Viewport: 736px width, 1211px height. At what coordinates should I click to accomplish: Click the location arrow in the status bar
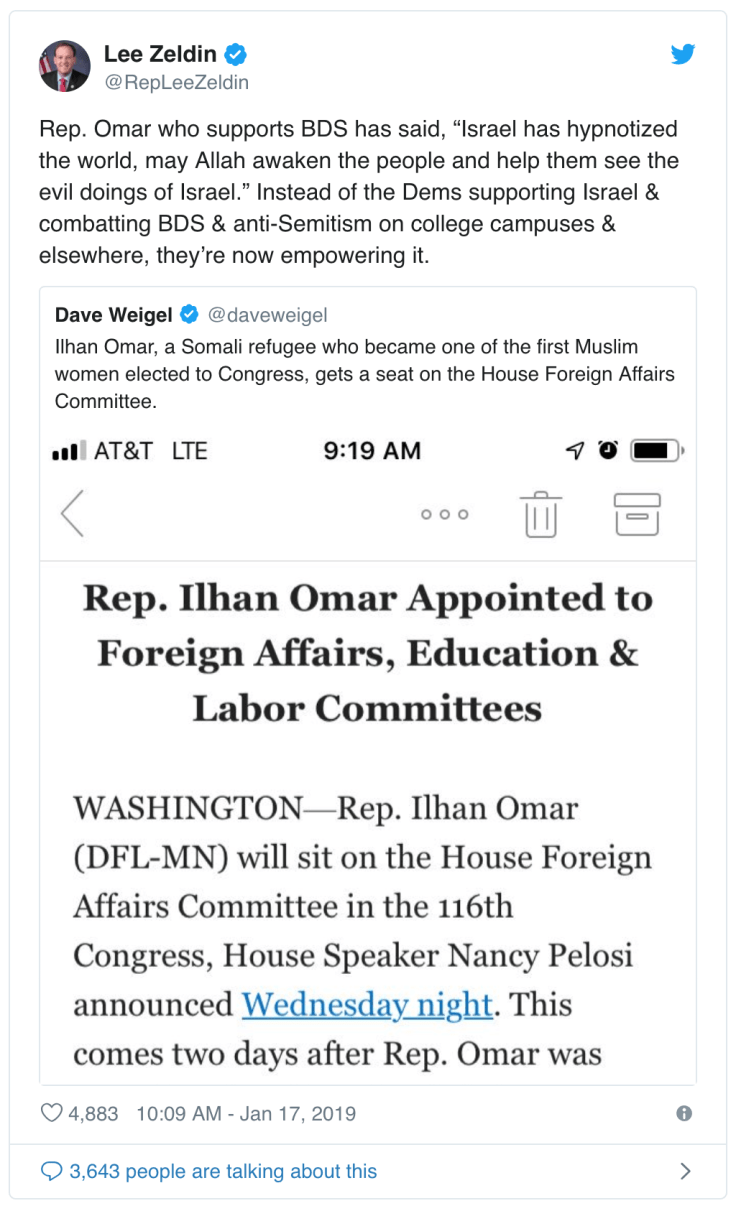pyautogui.click(x=574, y=451)
